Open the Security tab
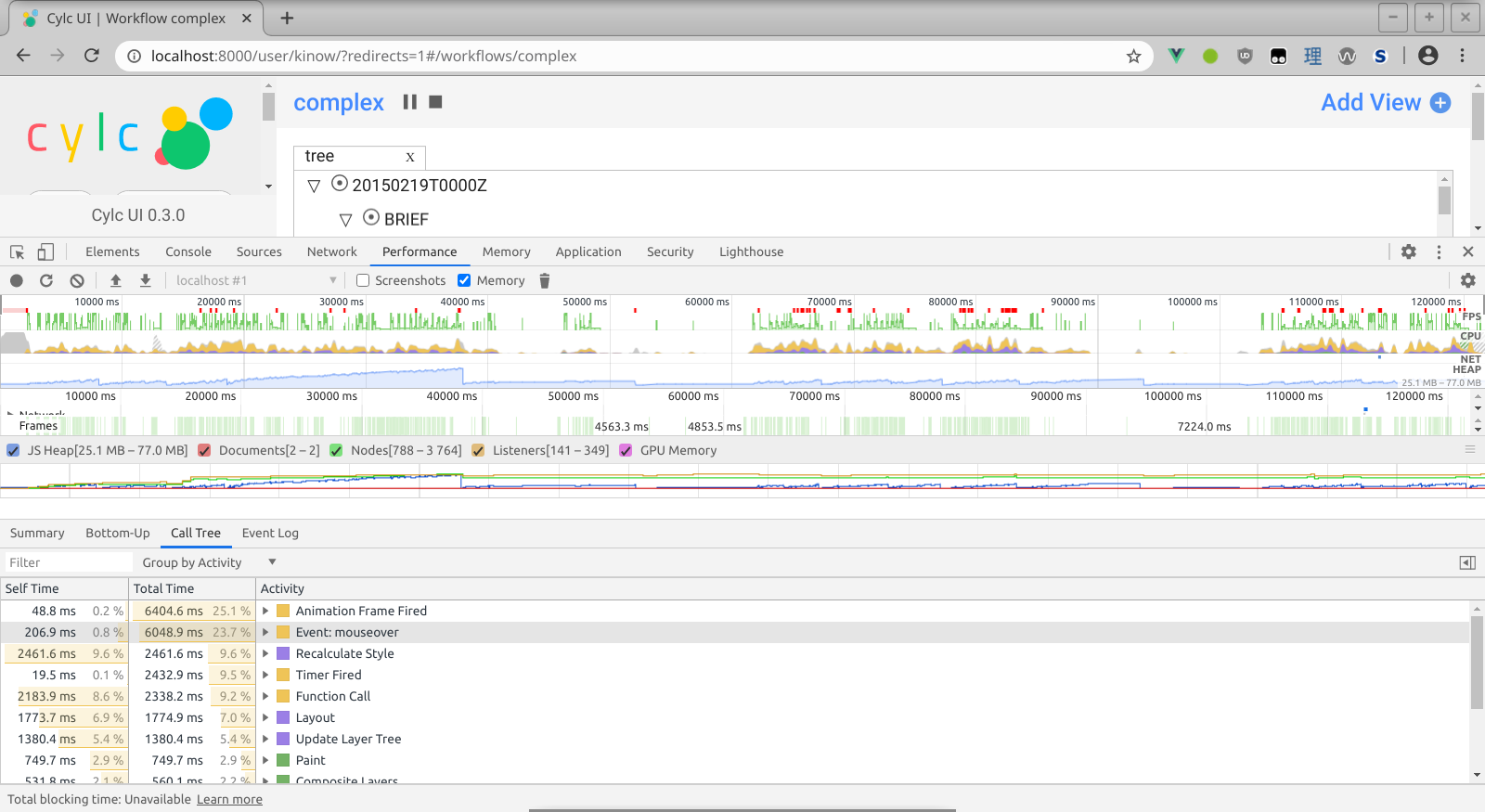 click(670, 251)
